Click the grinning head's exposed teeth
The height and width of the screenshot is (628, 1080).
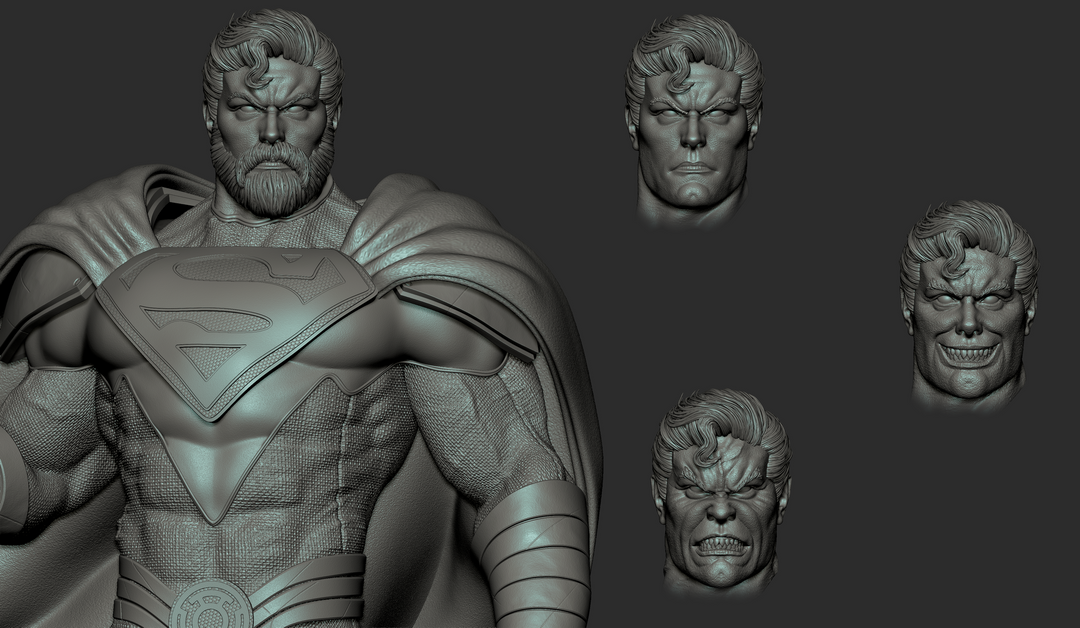(968, 350)
